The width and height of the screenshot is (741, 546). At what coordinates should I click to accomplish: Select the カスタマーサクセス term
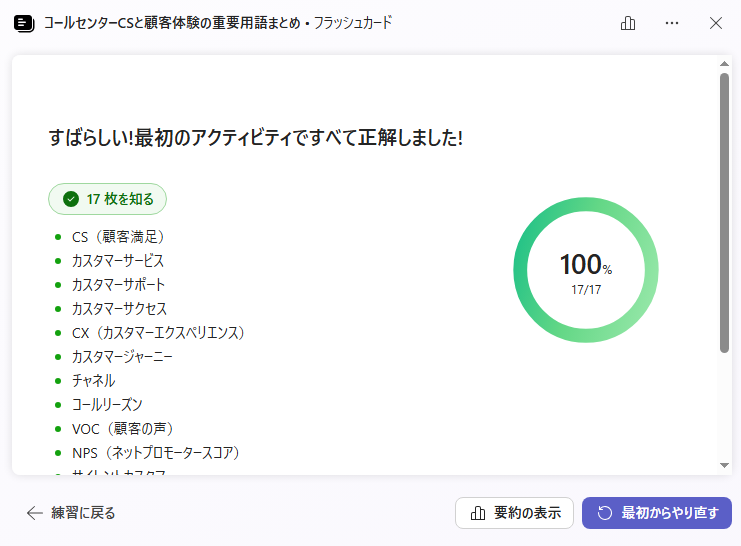point(119,309)
